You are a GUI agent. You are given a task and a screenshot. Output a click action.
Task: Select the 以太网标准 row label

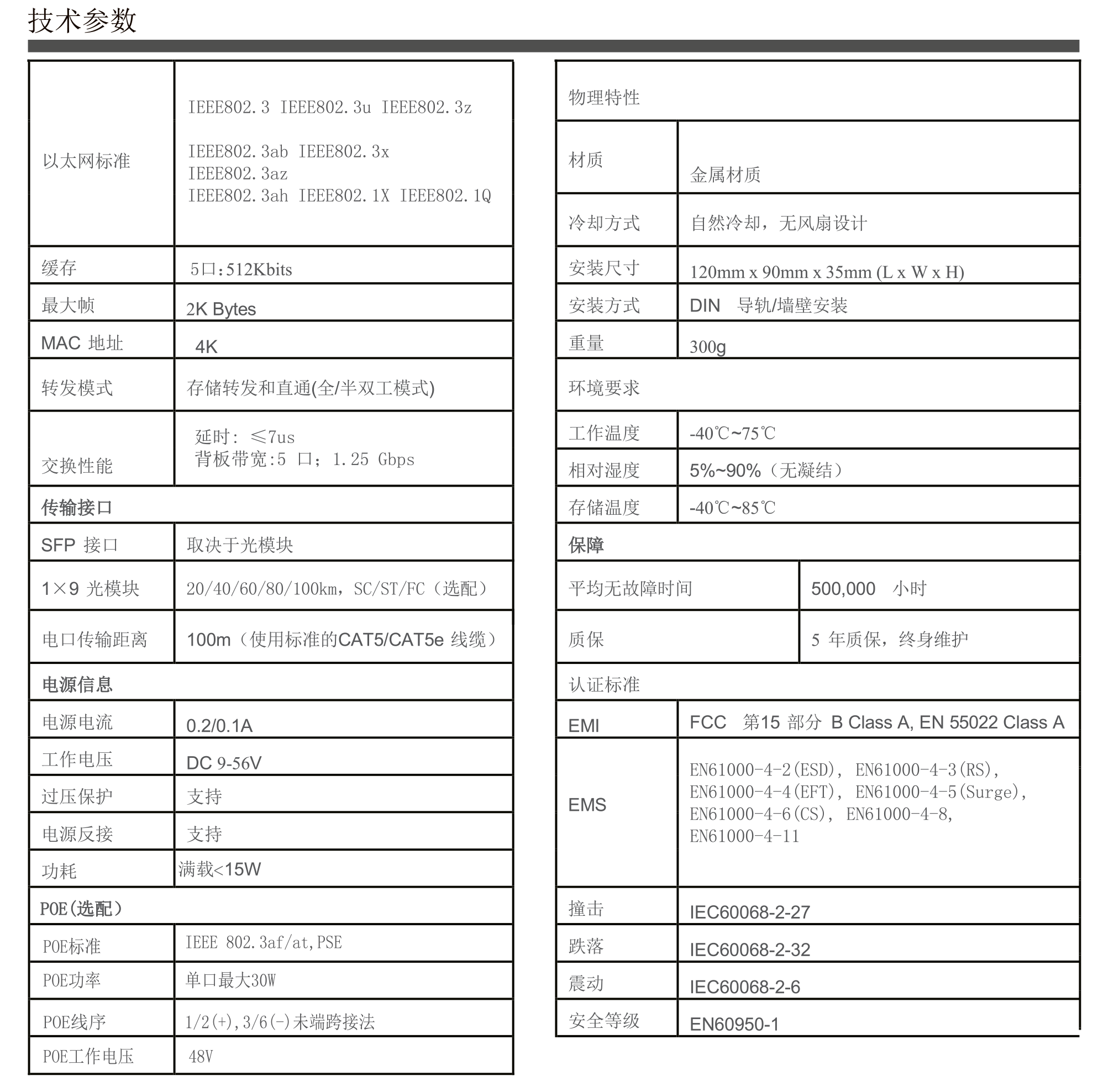[x=86, y=161]
